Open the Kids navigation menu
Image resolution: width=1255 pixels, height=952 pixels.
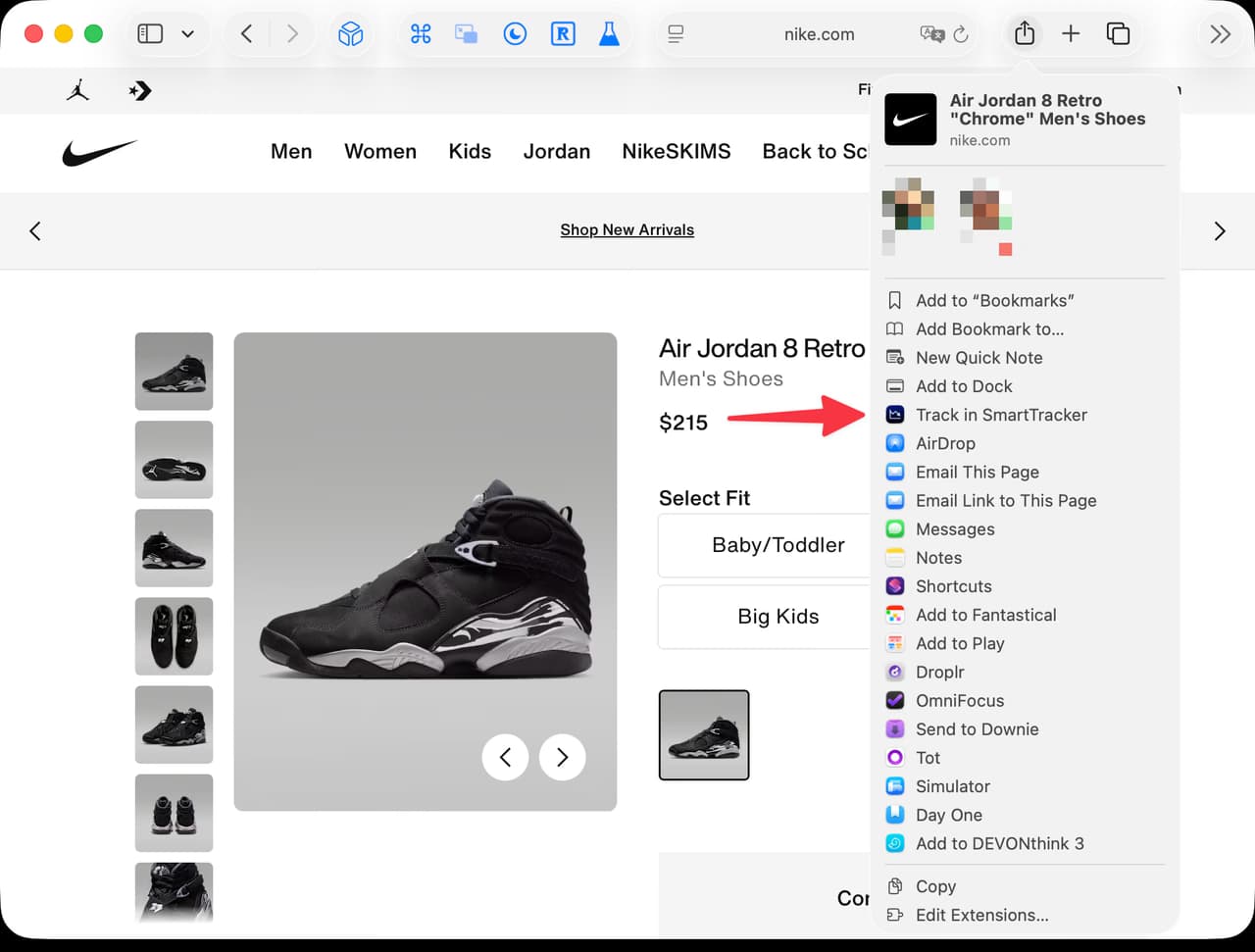tap(470, 151)
